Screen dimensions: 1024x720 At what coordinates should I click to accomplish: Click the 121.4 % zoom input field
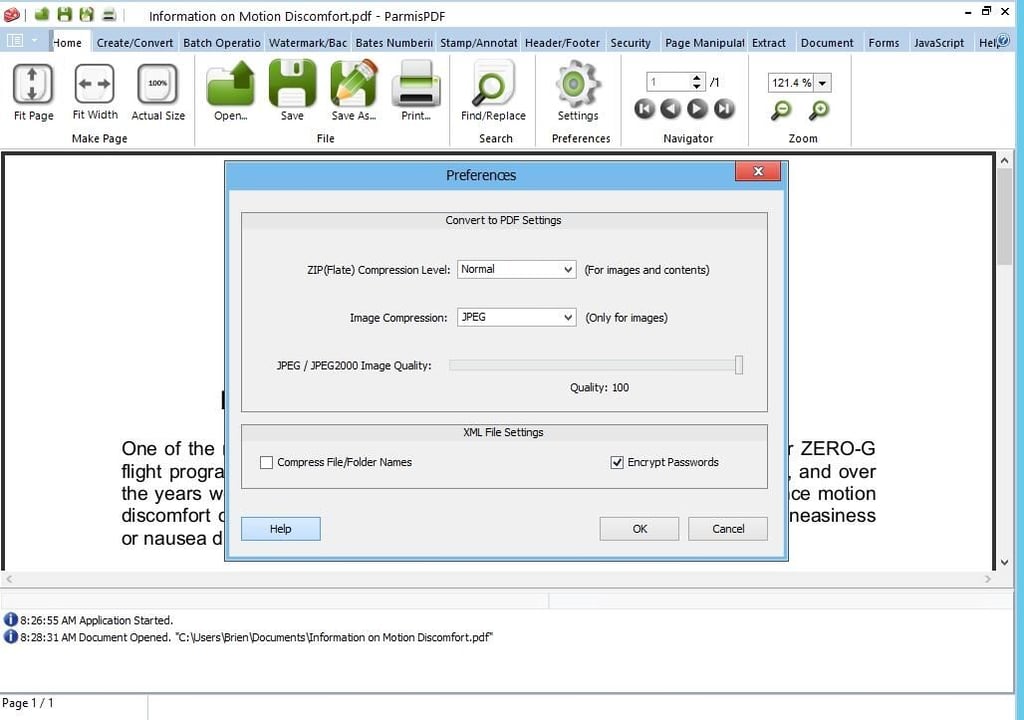point(791,83)
